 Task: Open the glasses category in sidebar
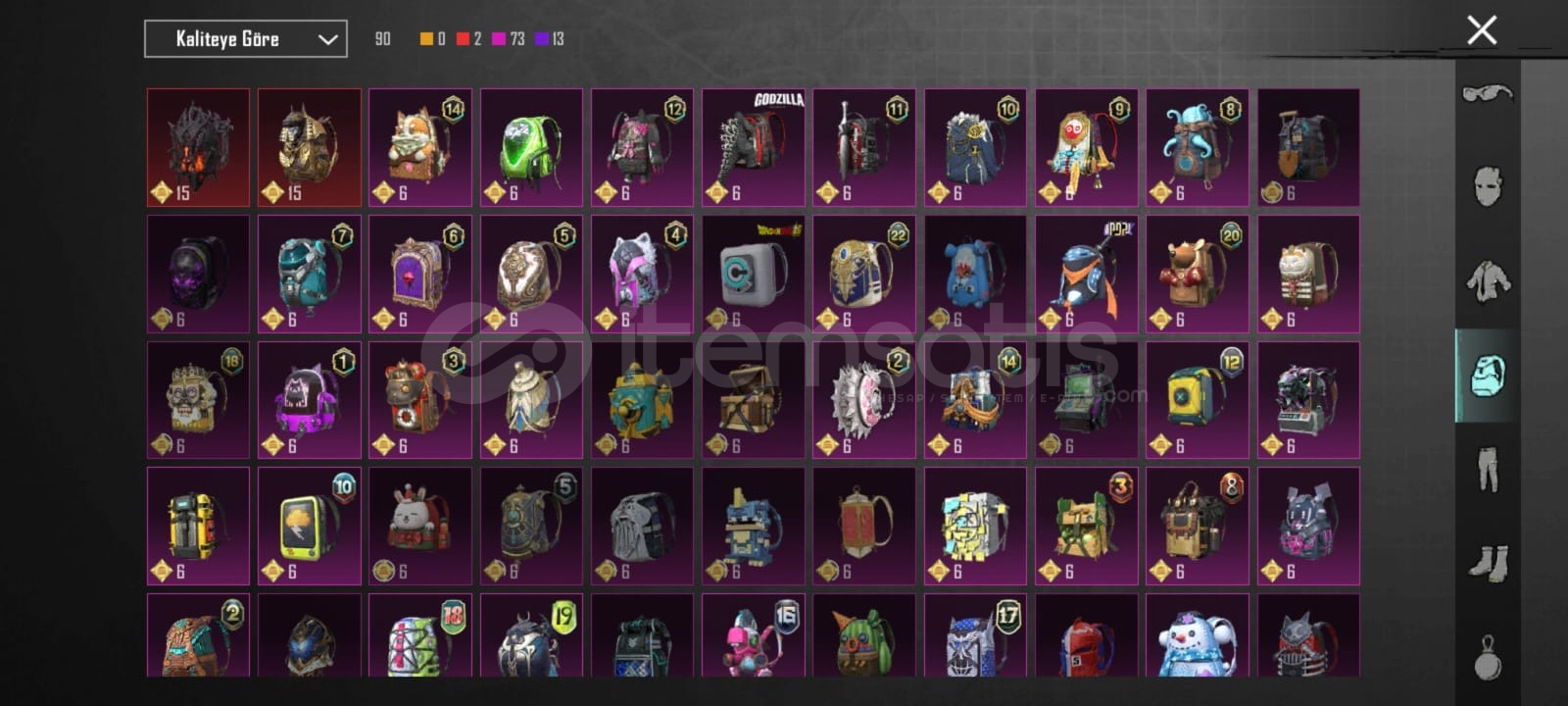1488,94
